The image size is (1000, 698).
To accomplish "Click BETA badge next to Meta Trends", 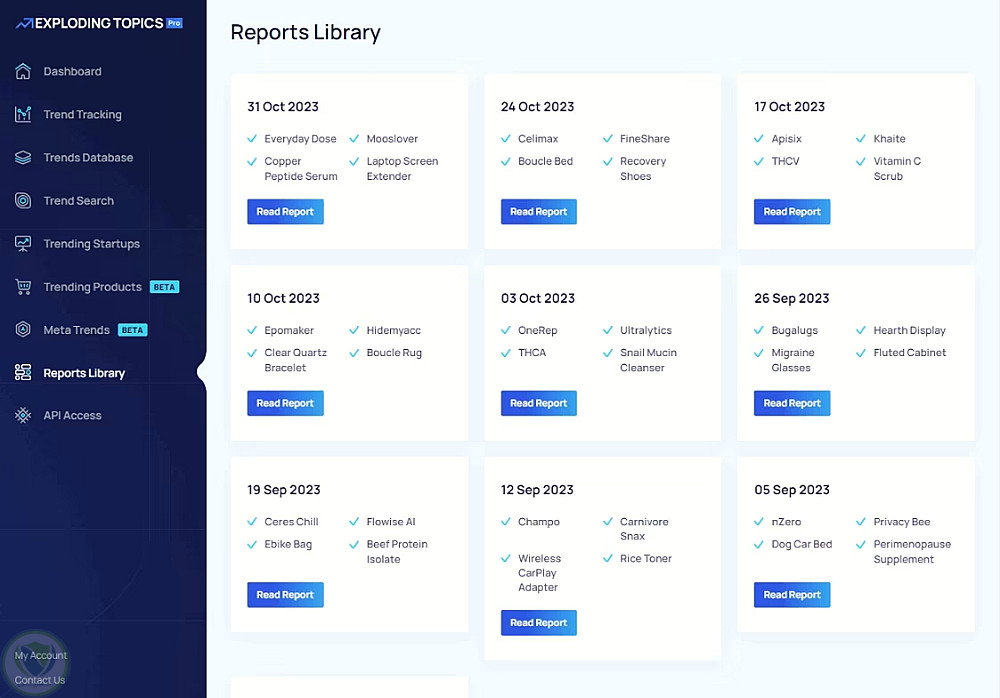I will pos(133,330).
